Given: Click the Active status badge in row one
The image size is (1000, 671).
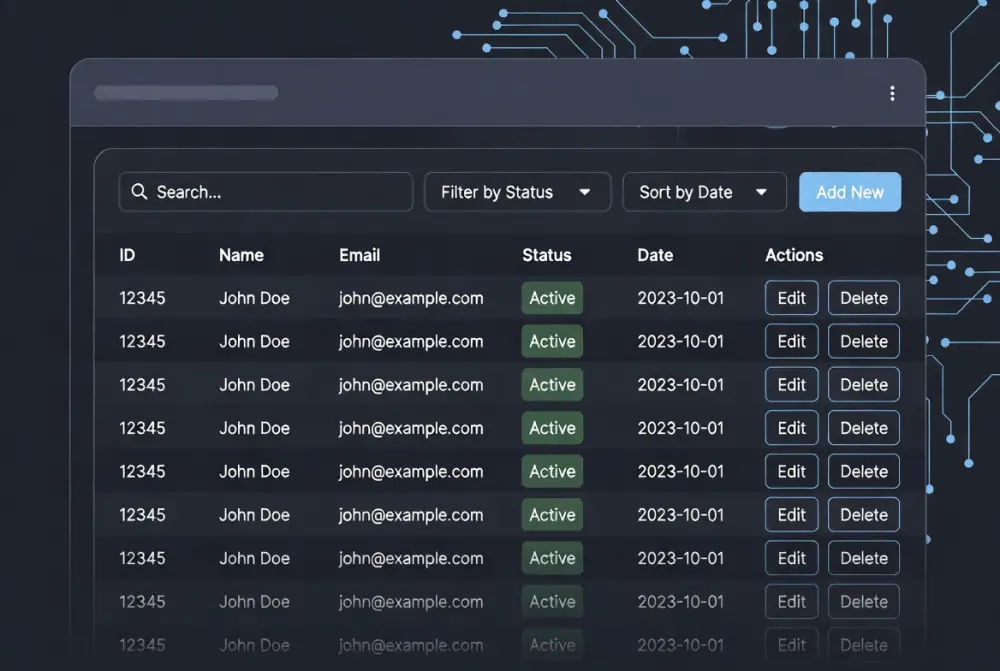Looking at the screenshot, I should coord(552,297).
